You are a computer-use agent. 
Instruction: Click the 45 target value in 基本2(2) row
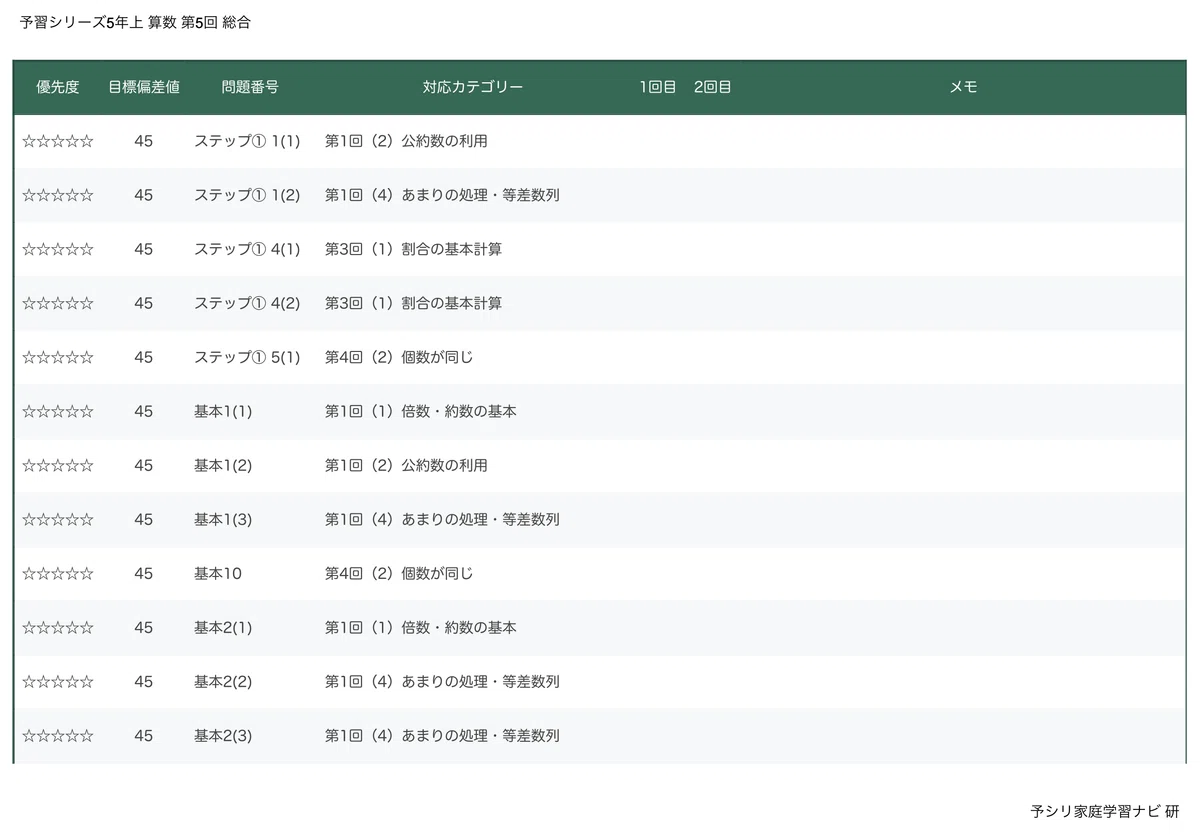pyautogui.click(x=144, y=682)
